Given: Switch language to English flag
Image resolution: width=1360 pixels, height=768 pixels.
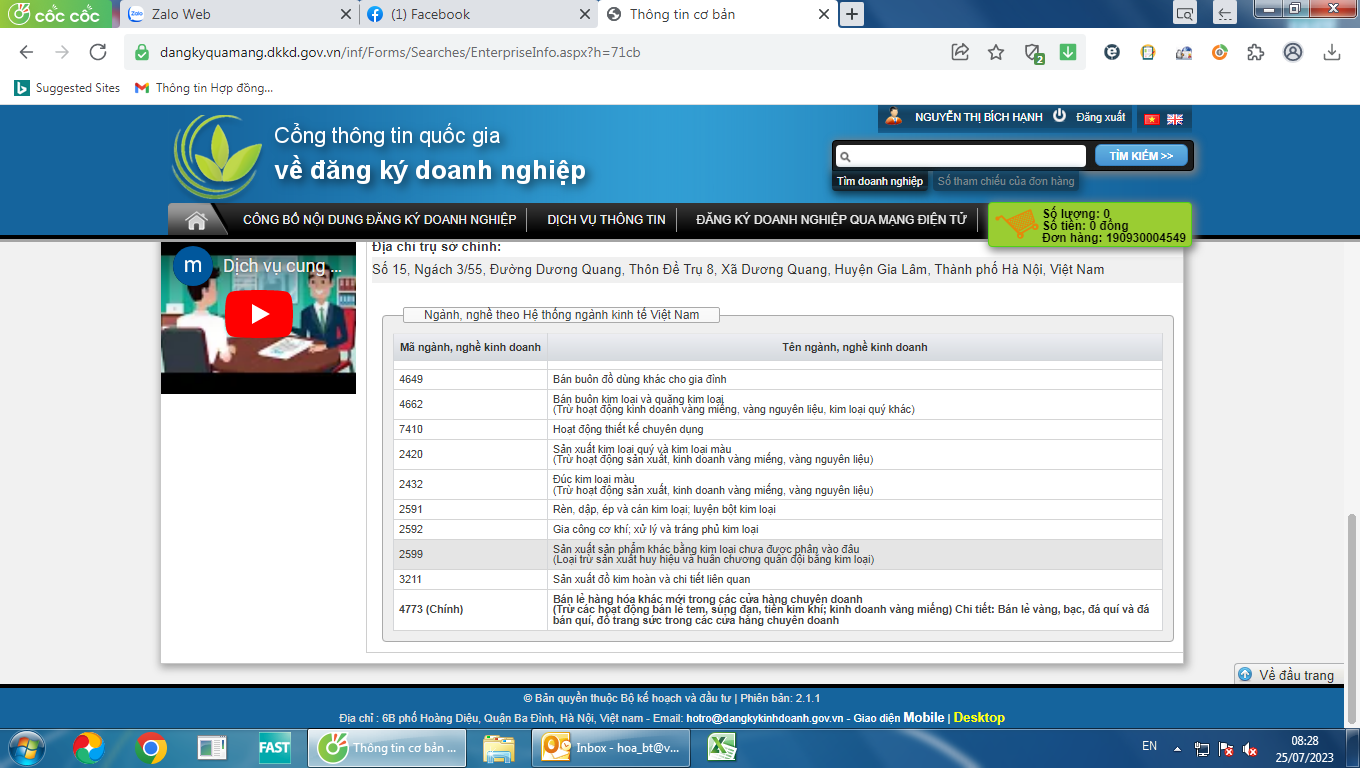Looking at the screenshot, I should (x=1175, y=119).
